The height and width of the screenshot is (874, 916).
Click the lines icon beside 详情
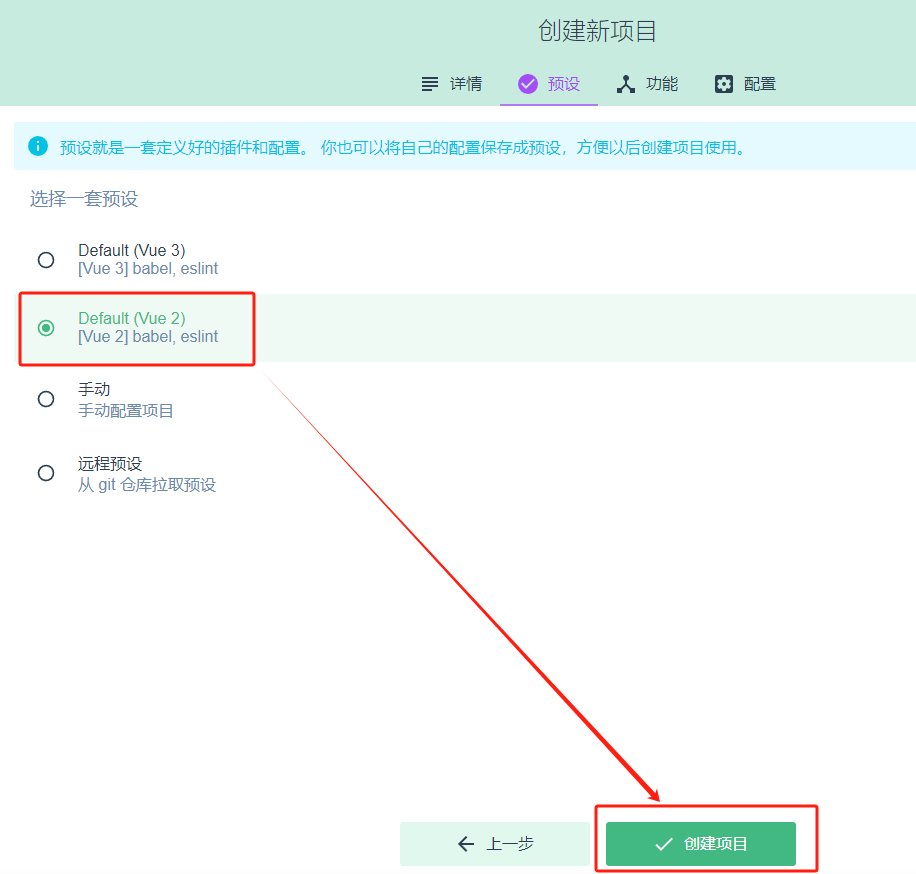[430, 84]
